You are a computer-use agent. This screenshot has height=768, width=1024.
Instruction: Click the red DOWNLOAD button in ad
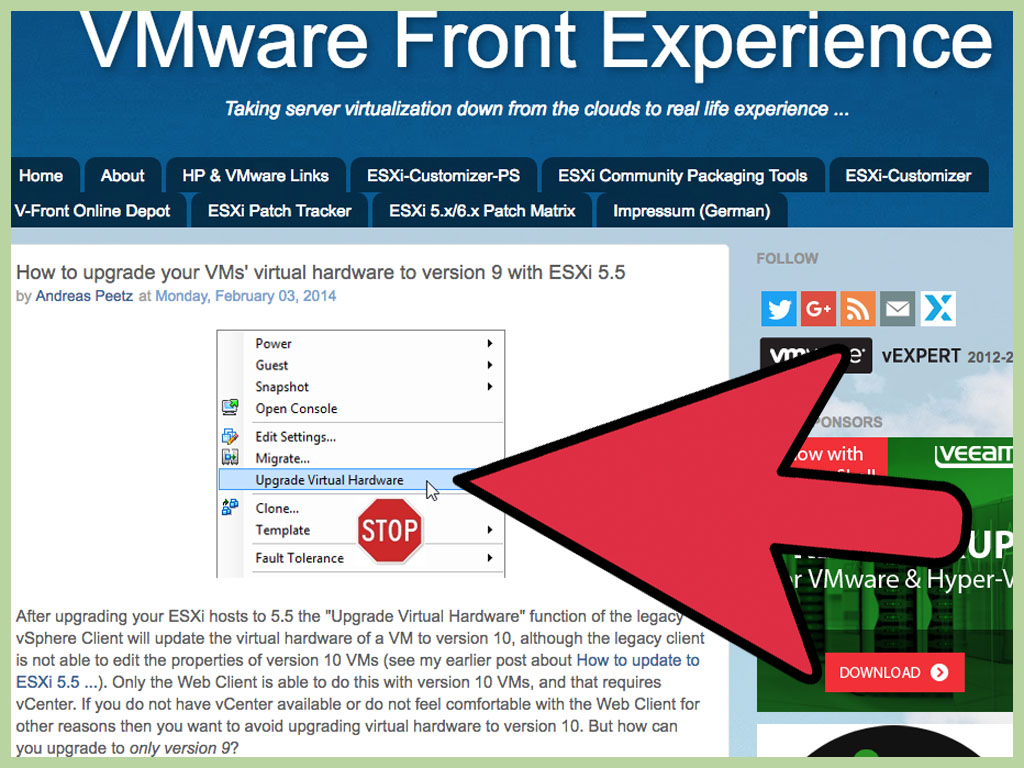[x=894, y=672]
